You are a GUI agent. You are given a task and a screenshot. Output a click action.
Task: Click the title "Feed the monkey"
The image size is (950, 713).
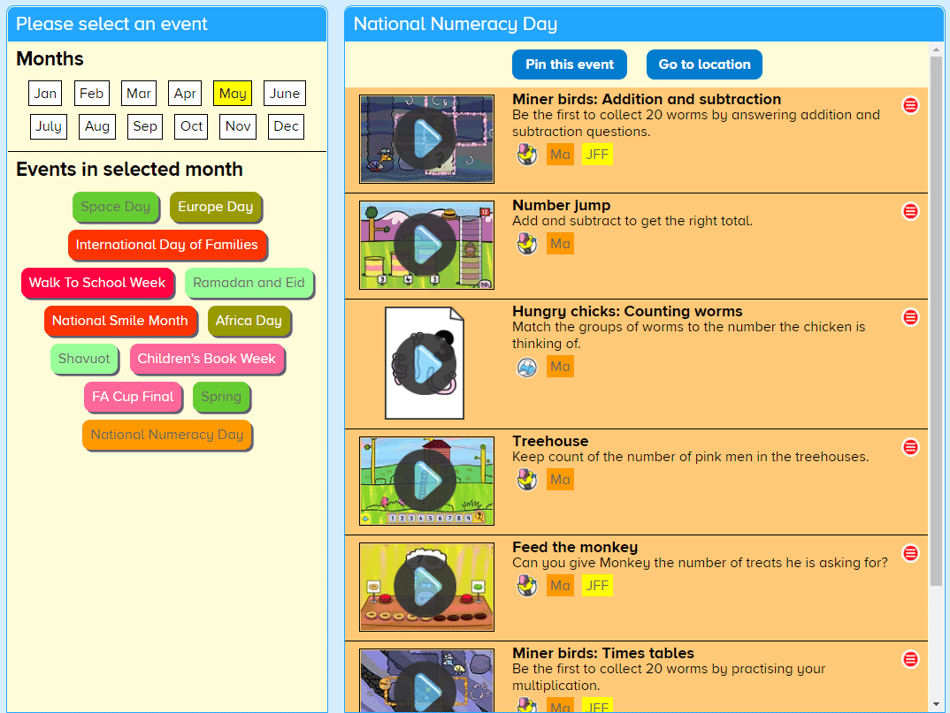575,547
